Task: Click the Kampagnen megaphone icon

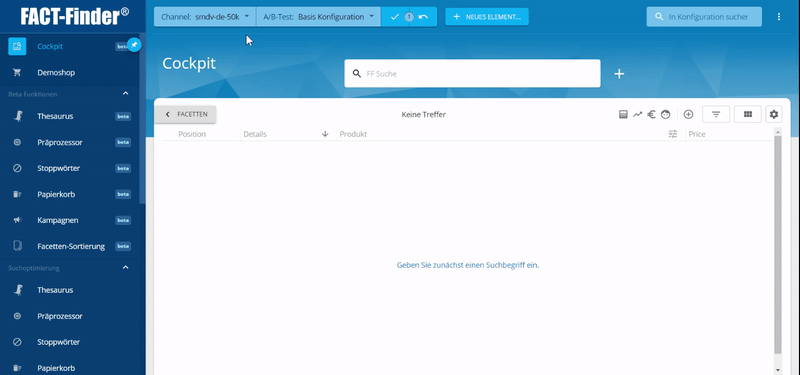Action: (x=17, y=220)
